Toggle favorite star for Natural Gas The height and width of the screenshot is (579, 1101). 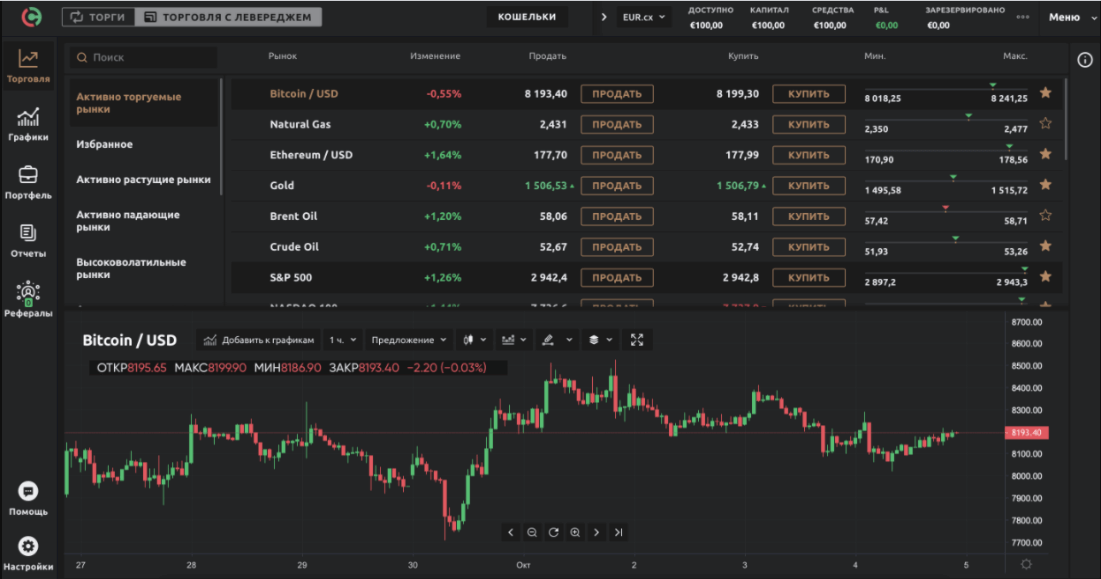pyautogui.click(x=1045, y=124)
